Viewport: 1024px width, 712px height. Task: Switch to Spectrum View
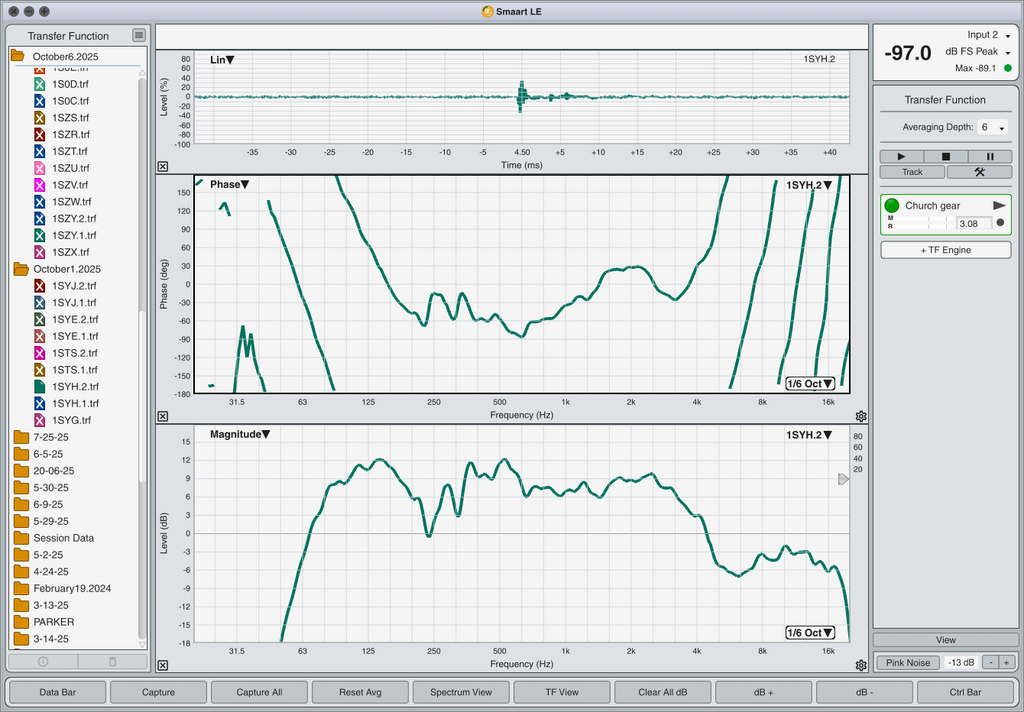coord(460,692)
